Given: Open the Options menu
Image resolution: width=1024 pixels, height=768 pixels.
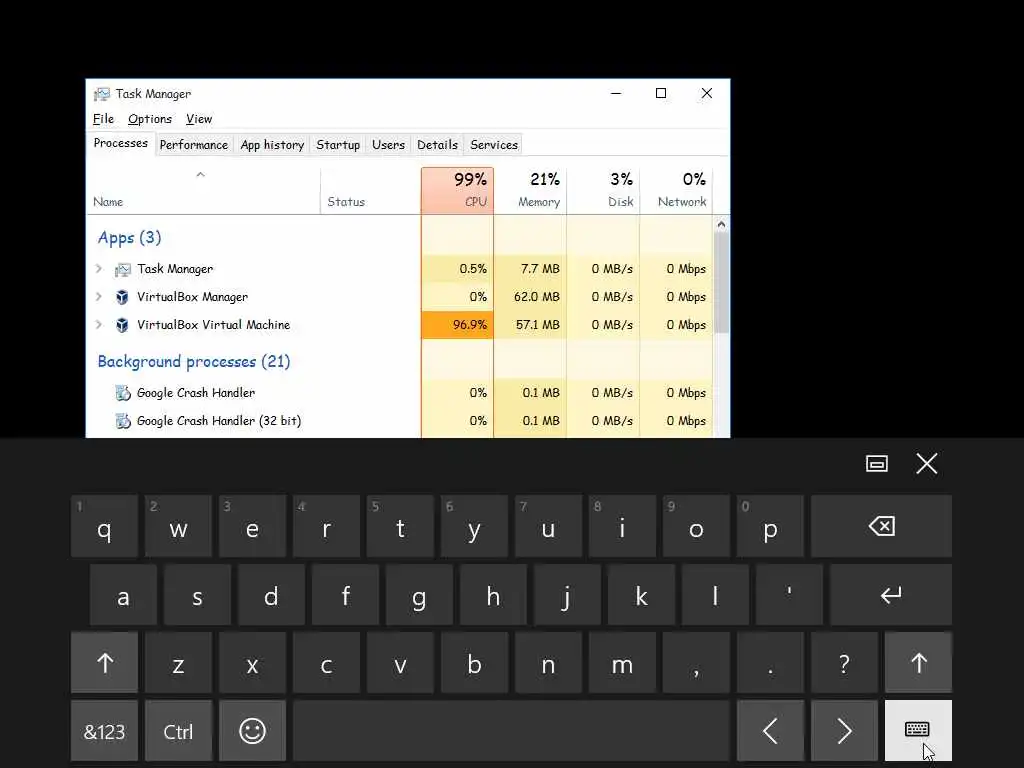Looking at the screenshot, I should tap(150, 119).
